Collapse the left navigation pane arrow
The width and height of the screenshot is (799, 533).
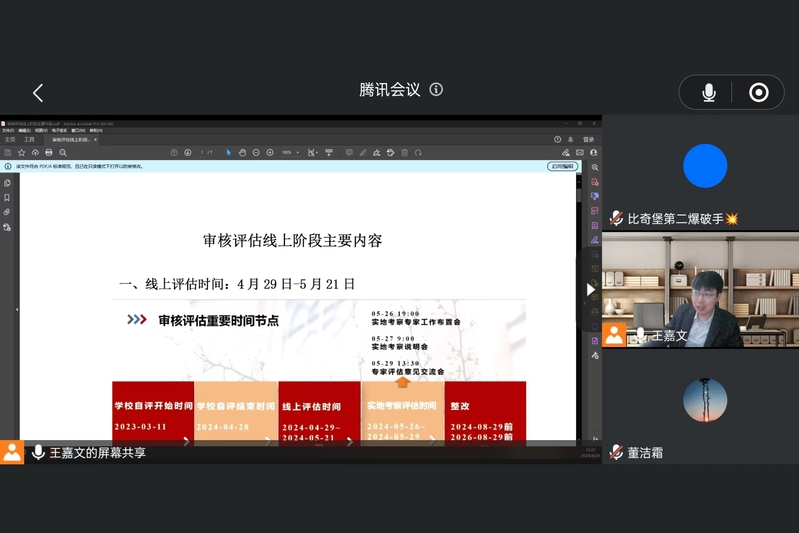click(16, 309)
